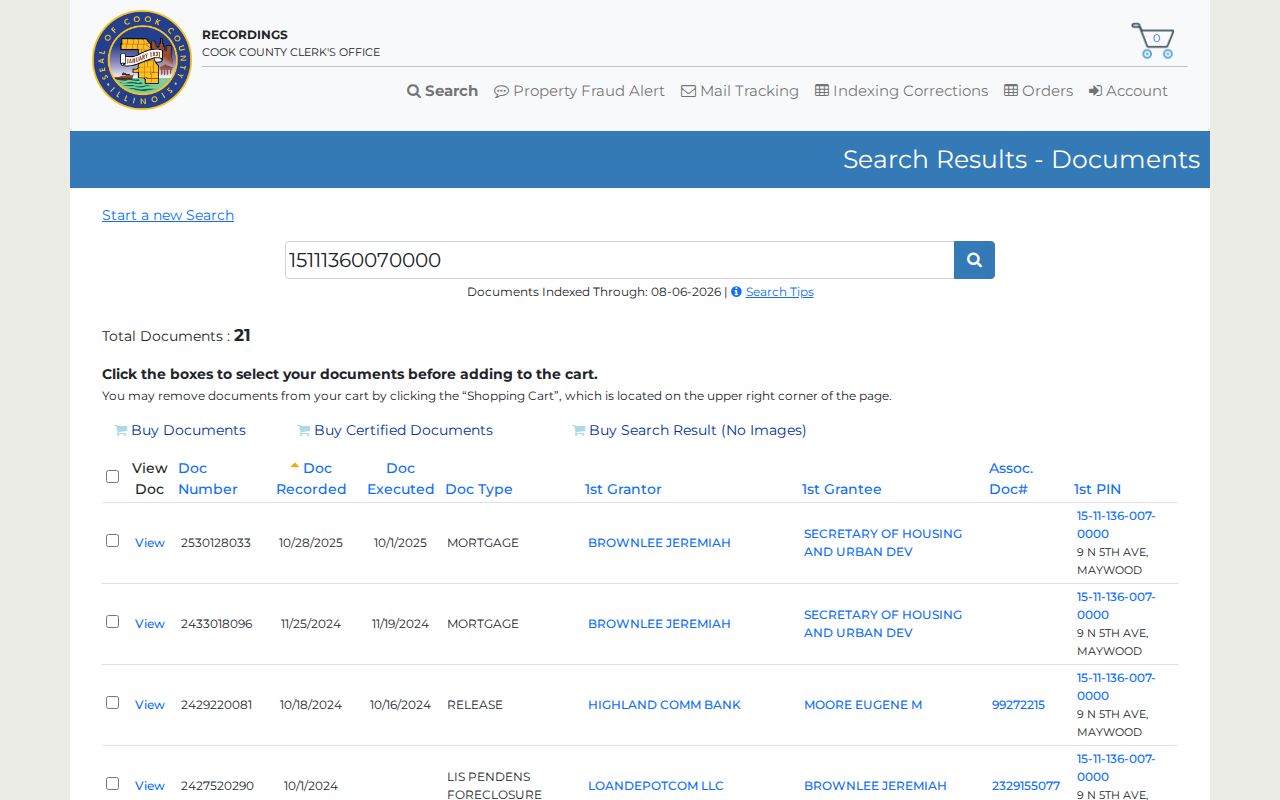View document 2433018096
1280x800 pixels.
[x=150, y=624]
